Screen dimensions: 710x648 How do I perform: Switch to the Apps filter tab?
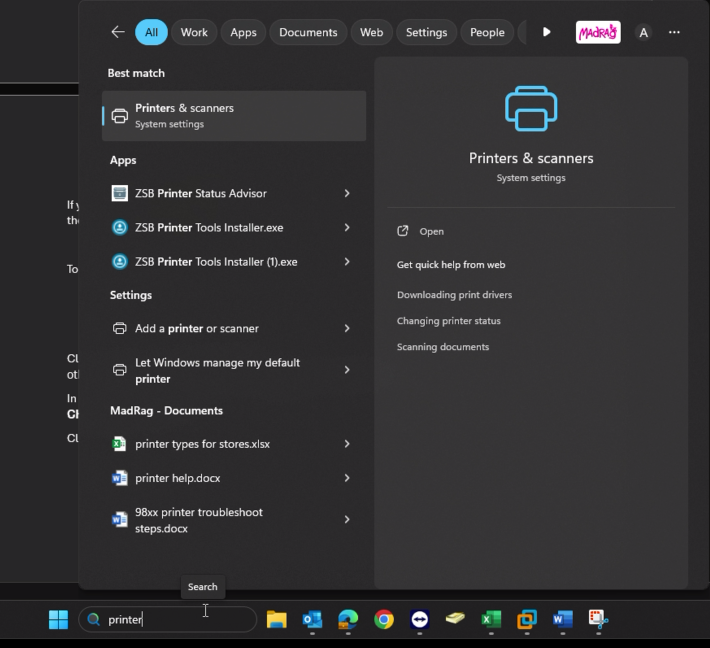pos(243,32)
